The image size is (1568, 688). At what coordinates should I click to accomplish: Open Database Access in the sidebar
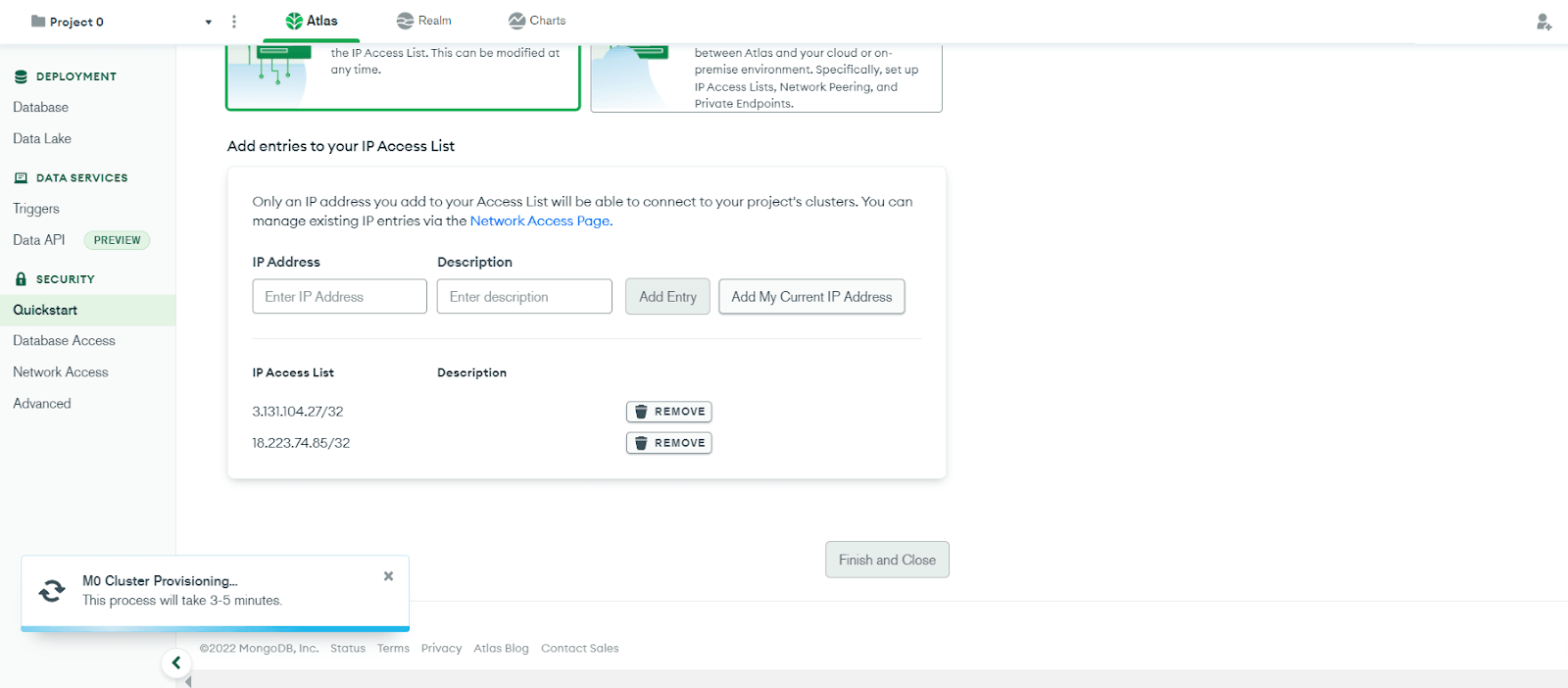click(x=65, y=341)
